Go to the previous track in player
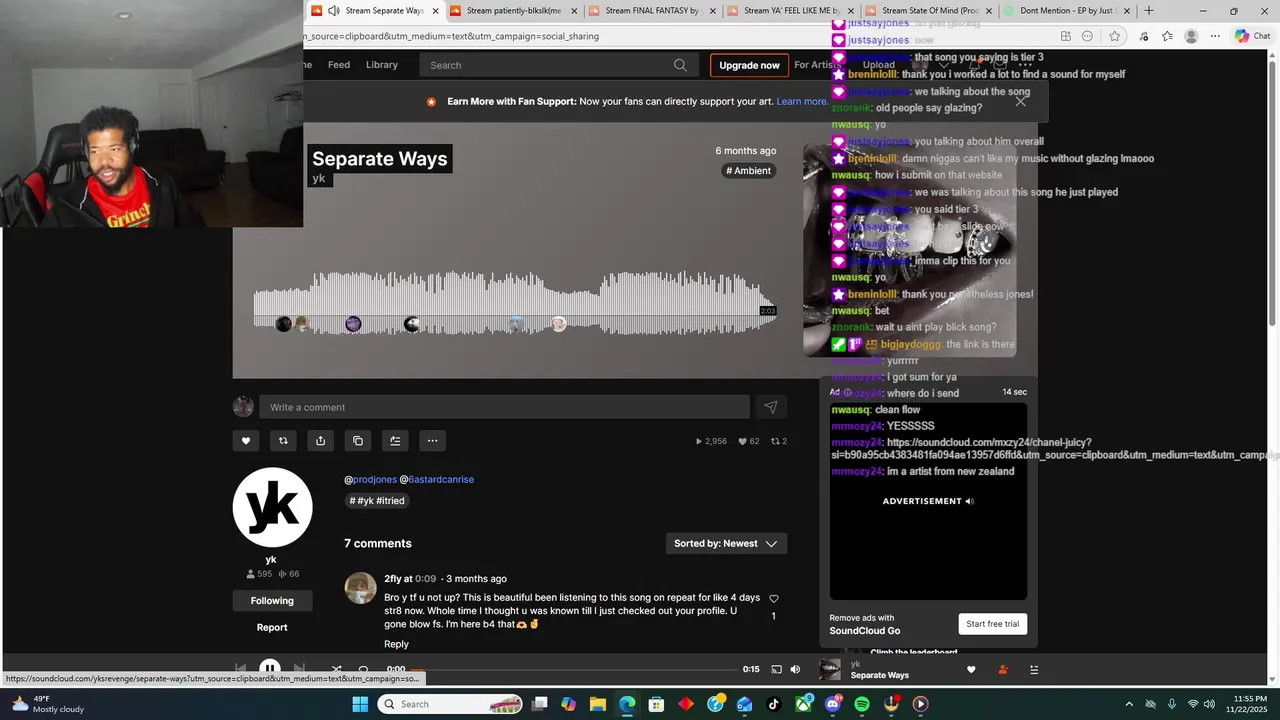 tap(240, 669)
